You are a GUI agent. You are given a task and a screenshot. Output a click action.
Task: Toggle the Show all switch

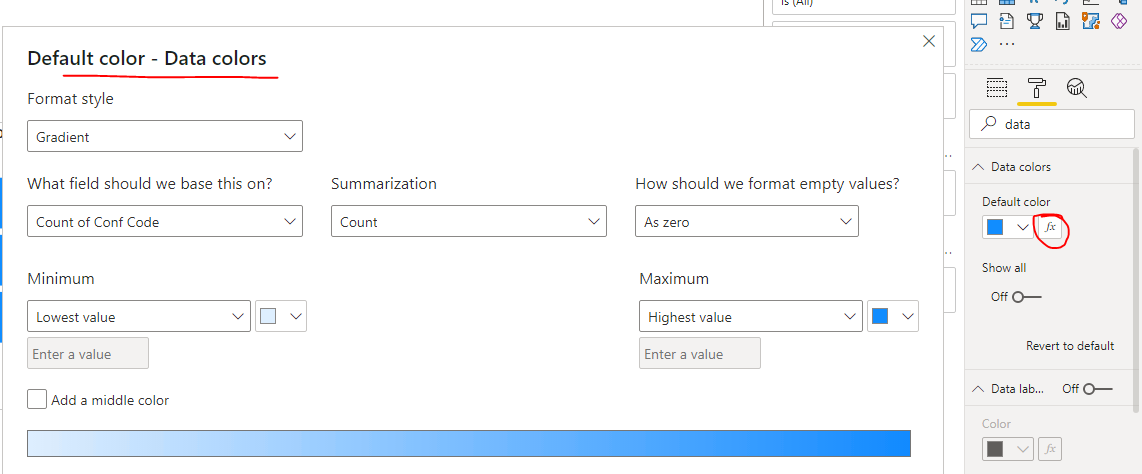tap(1027, 297)
